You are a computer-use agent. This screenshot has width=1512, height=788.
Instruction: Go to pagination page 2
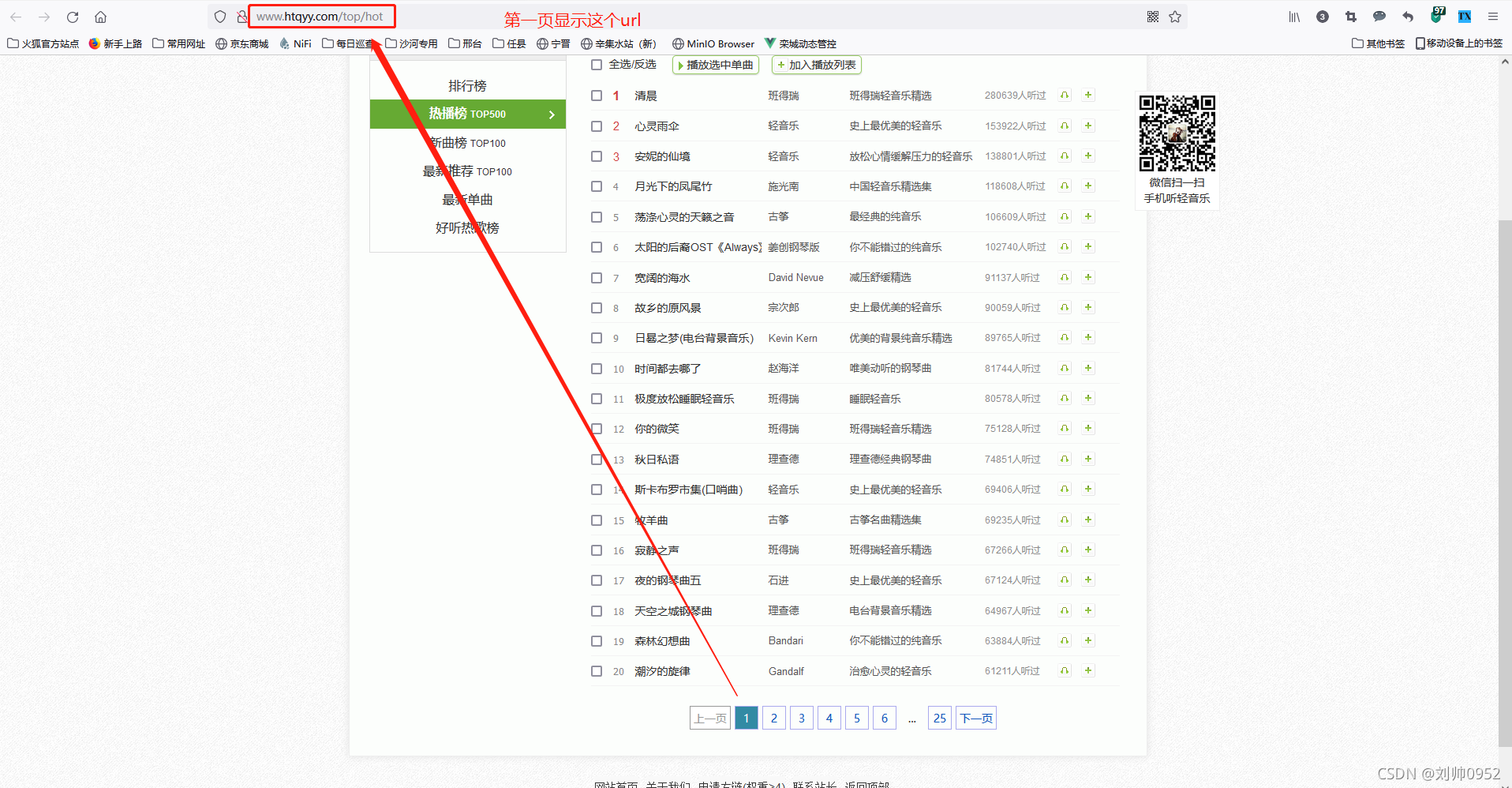tap(774, 718)
